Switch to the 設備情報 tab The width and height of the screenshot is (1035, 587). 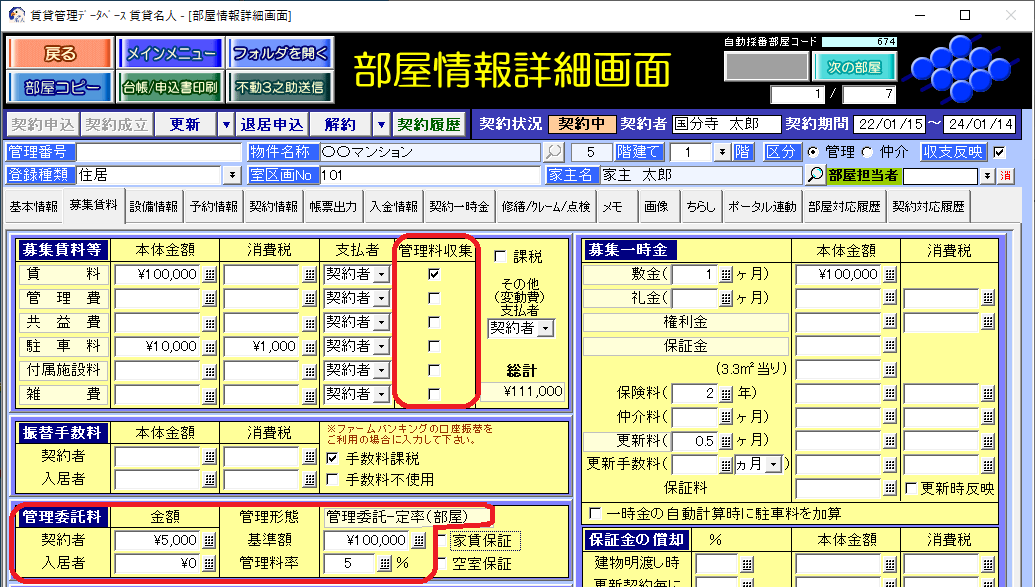[x=153, y=207]
